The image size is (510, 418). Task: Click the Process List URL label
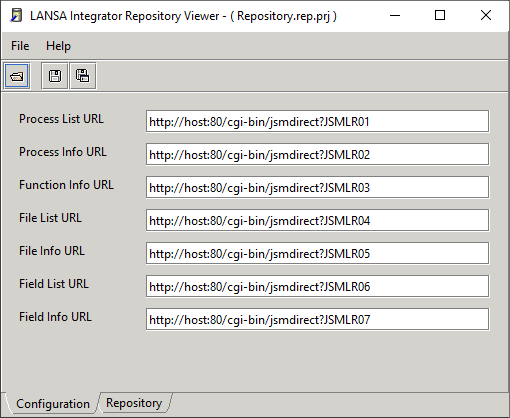[61, 119]
